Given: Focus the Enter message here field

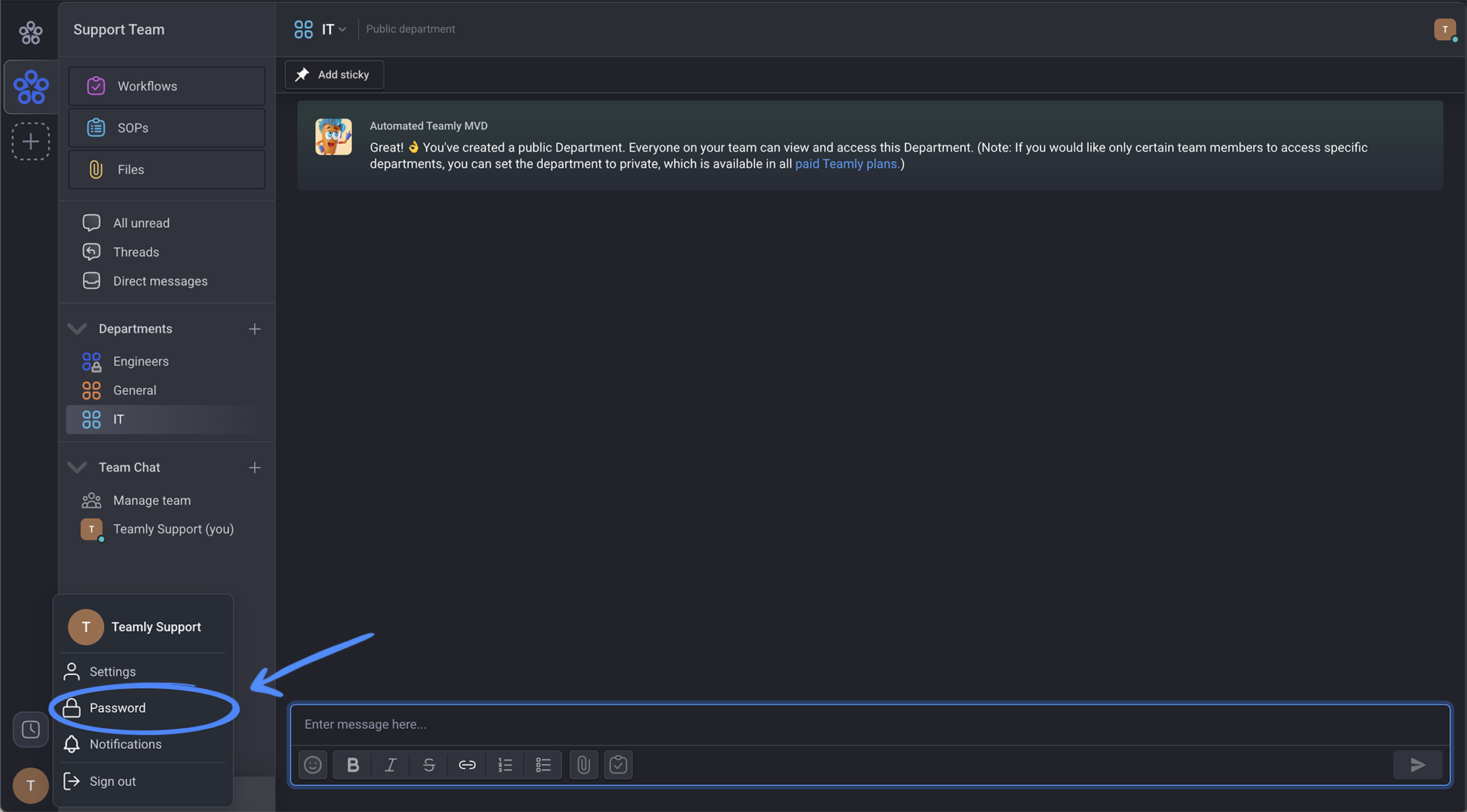Looking at the screenshot, I should tap(870, 724).
